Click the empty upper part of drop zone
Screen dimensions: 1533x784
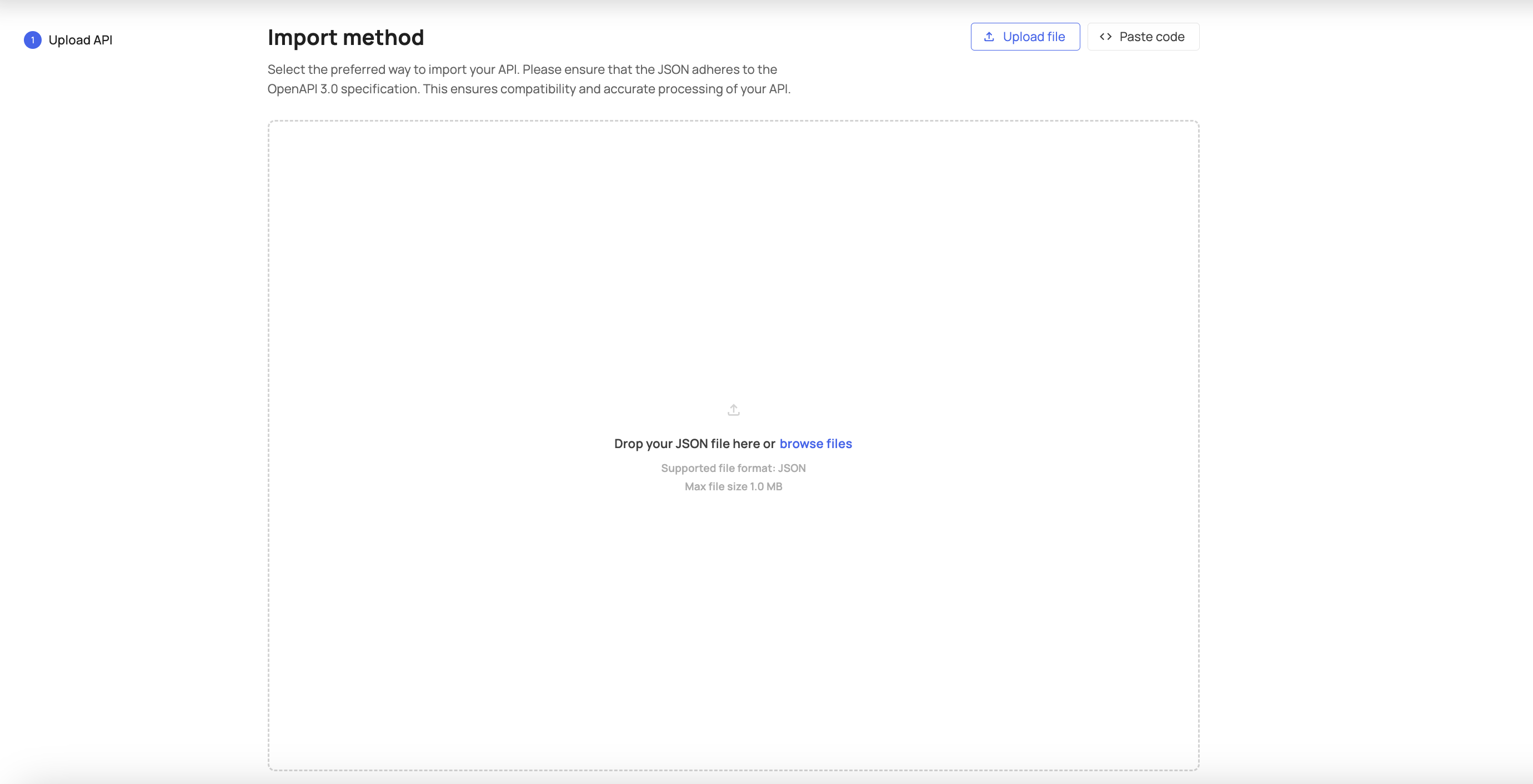click(x=733, y=238)
